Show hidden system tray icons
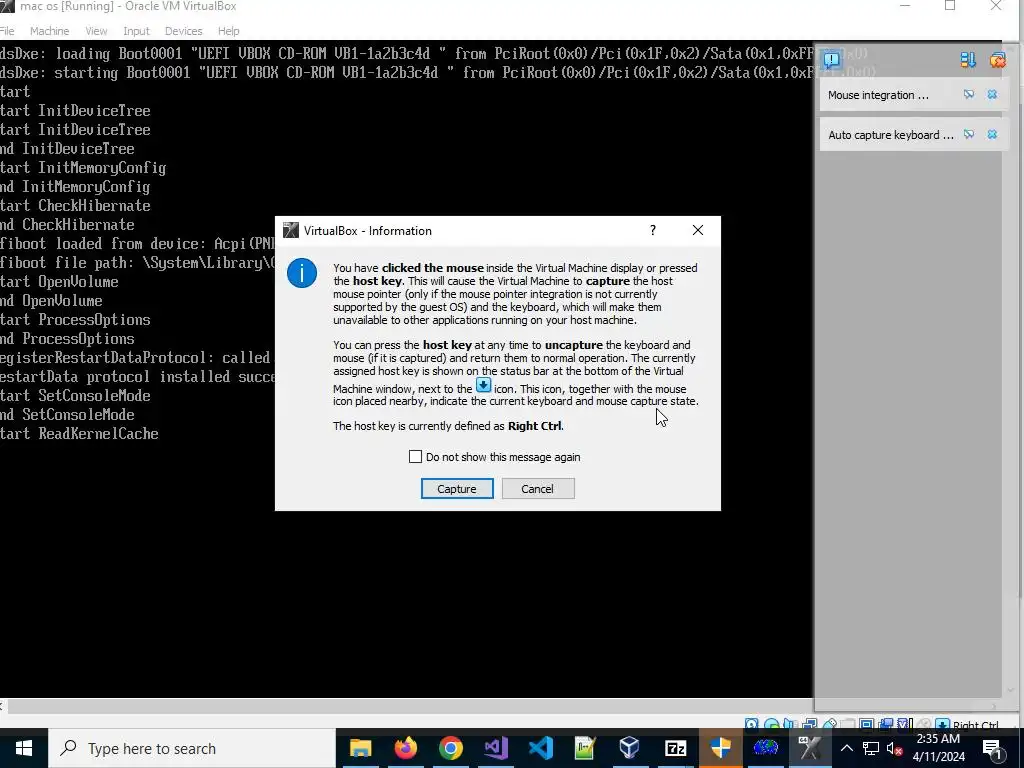Screen dimensions: 1024x768 [846, 748]
